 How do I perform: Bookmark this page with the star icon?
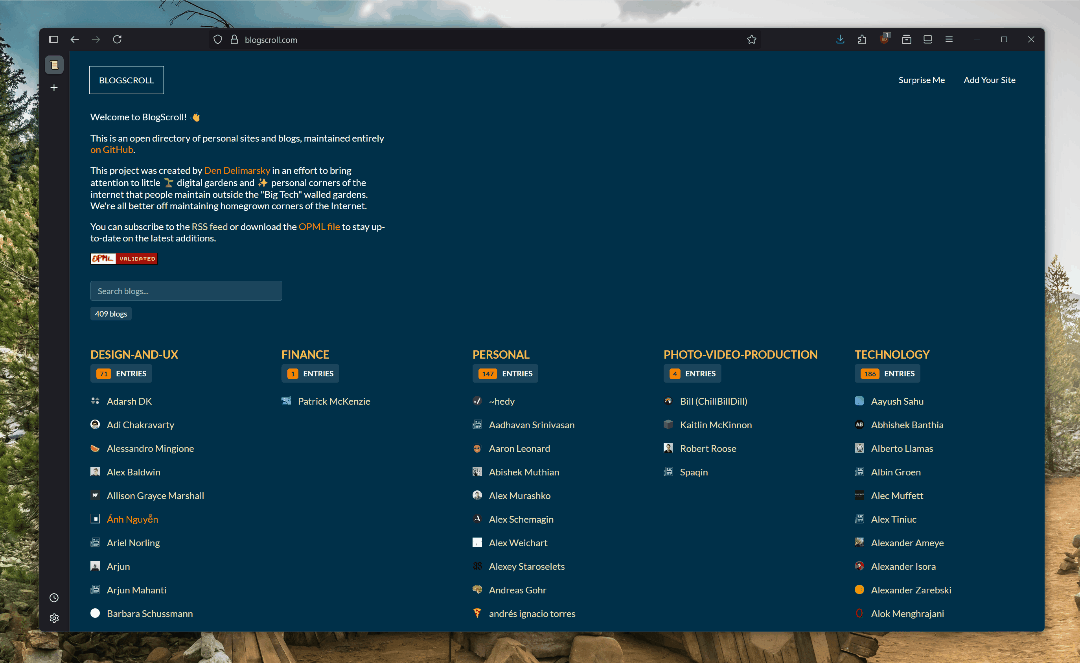click(x=751, y=40)
